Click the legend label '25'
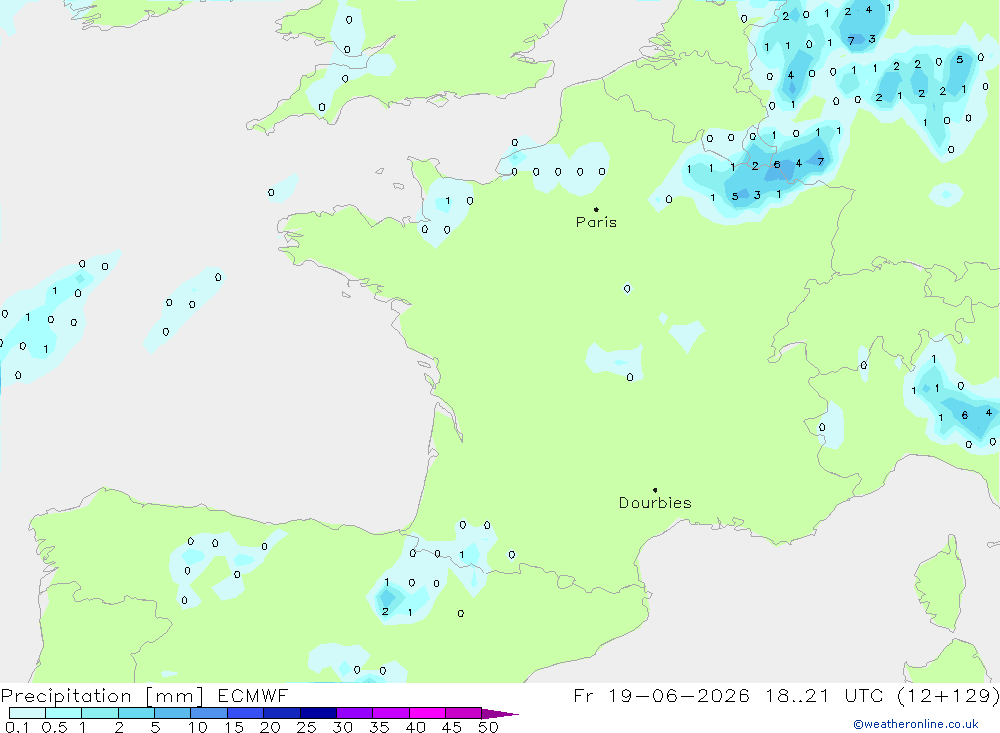The height and width of the screenshot is (733, 1000). click(307, 727)
